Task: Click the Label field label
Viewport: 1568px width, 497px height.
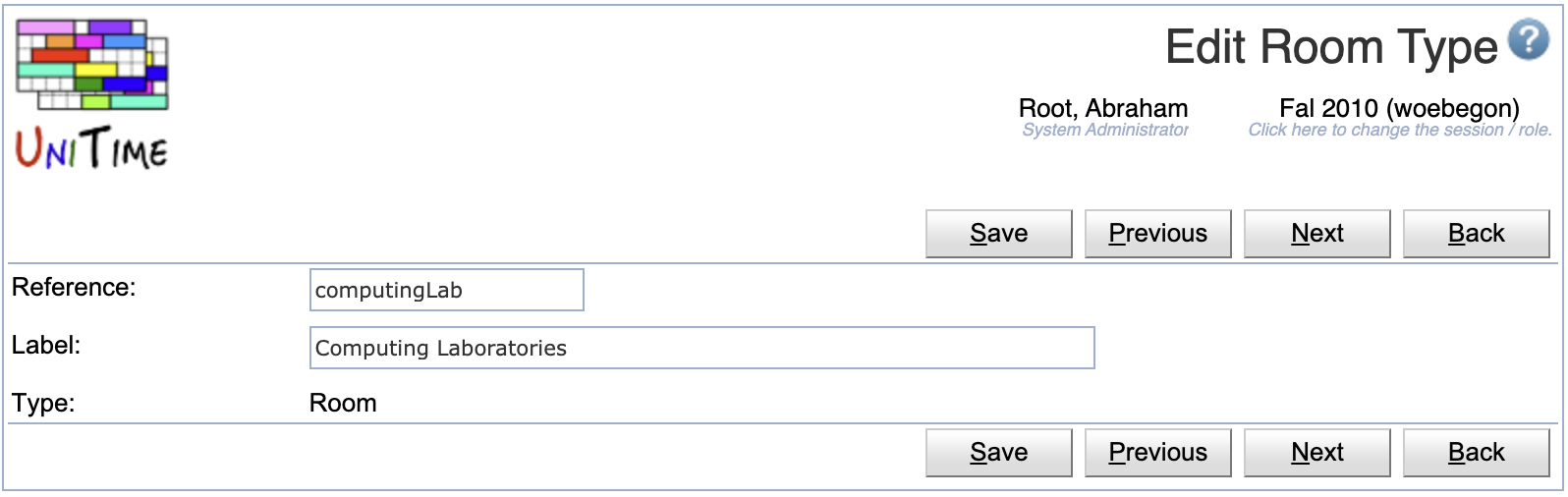Action: tap(46, 346)
